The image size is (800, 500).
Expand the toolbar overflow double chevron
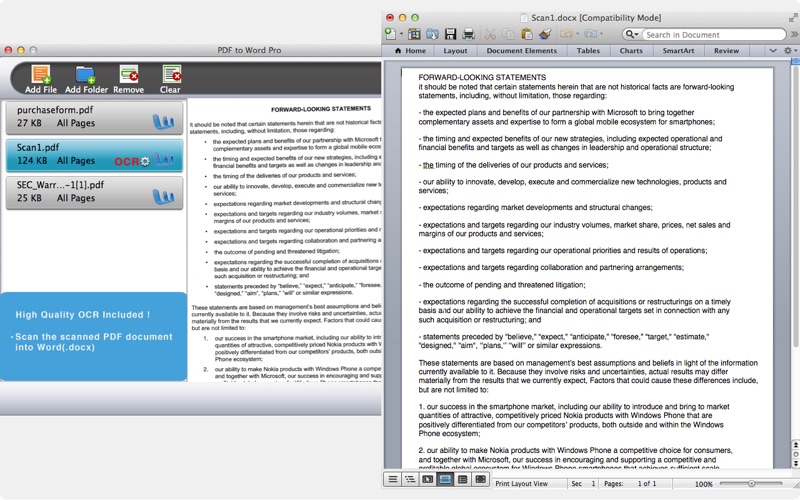pyautogui.click(x=794, y=34)
